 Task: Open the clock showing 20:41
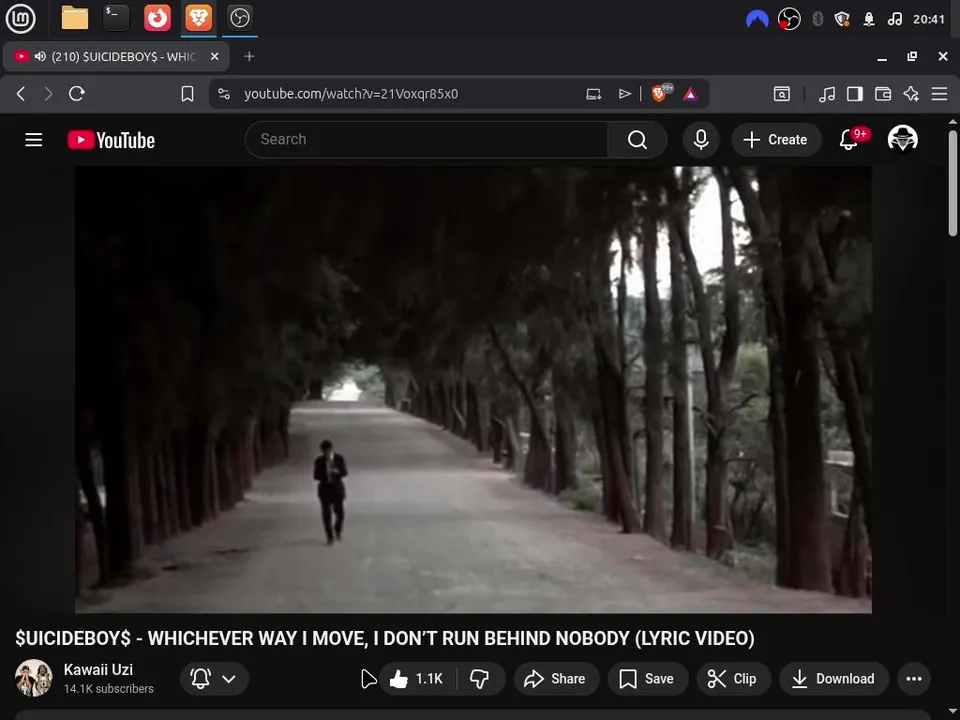coord(929,19)
